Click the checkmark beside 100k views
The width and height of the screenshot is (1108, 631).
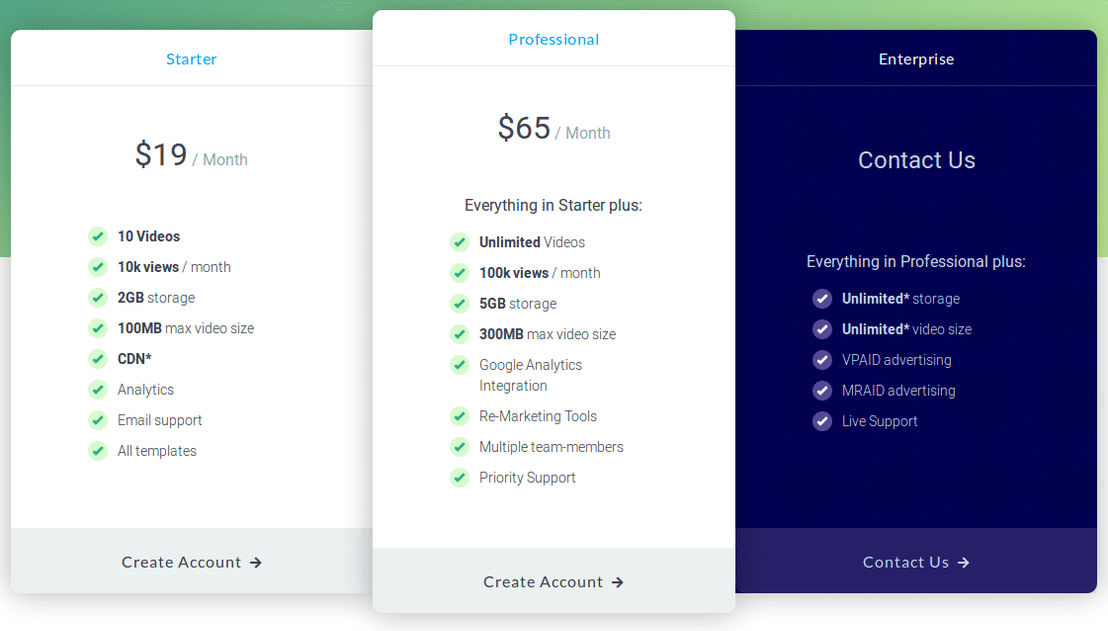[459, 273]
